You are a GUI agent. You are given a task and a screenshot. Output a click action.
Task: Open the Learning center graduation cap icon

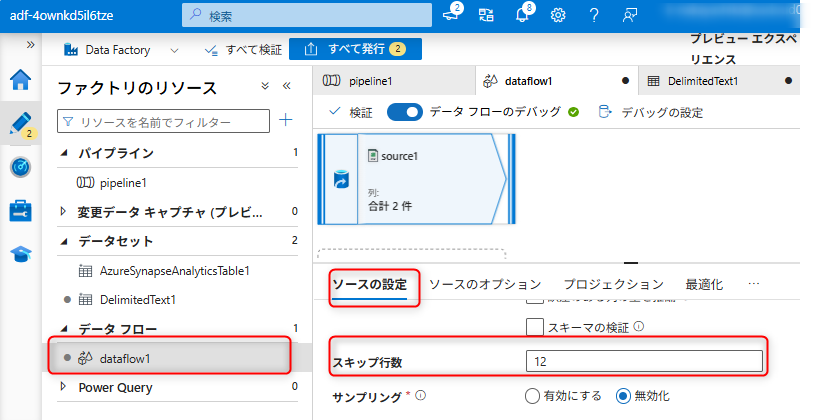tap(20, 254)
